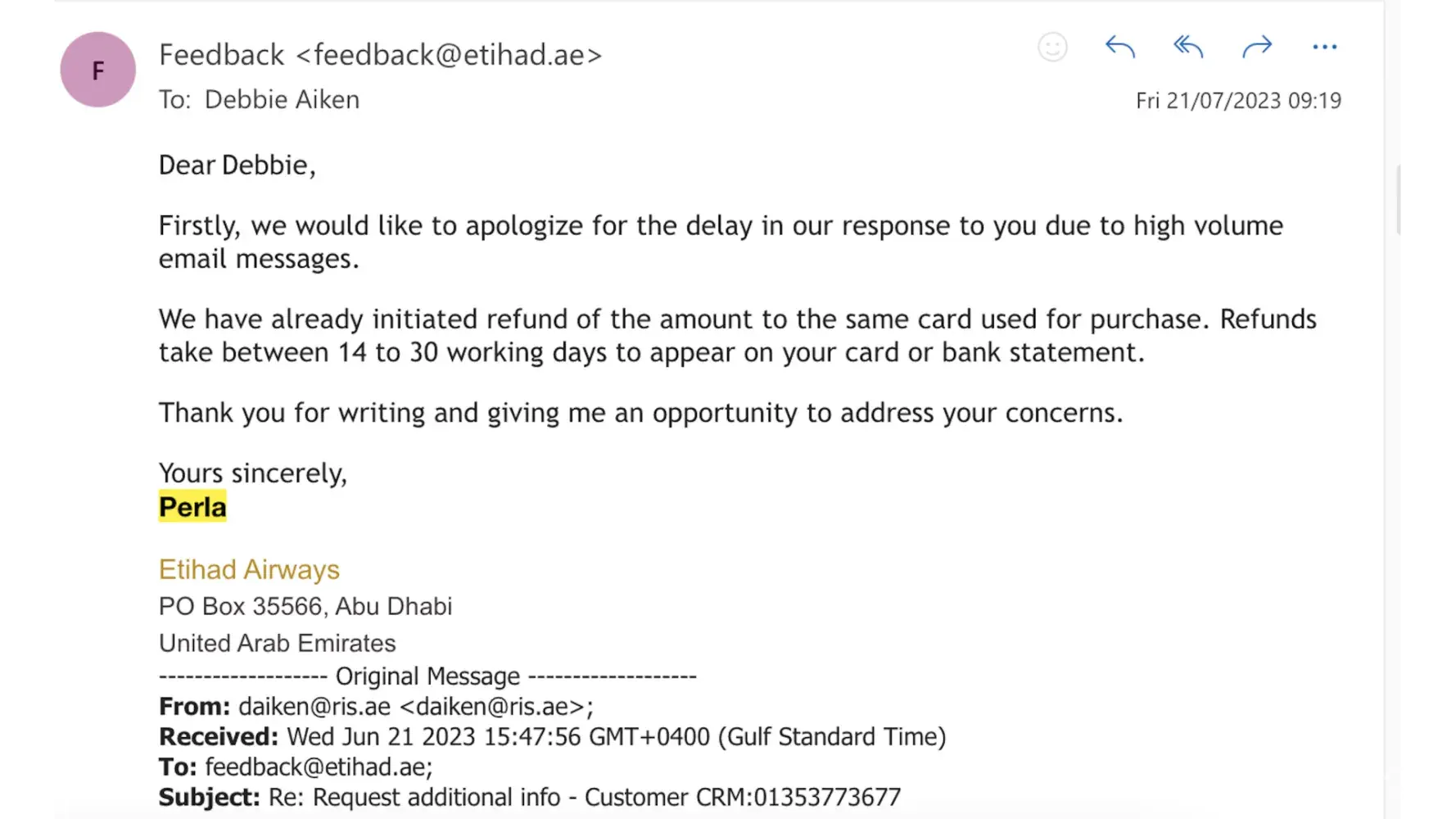Click the email timestamp Fri 21/07/2023 09:19
Image resolution: width=1456 pixels, height=819 pixels.
[x=1238, y=101]
